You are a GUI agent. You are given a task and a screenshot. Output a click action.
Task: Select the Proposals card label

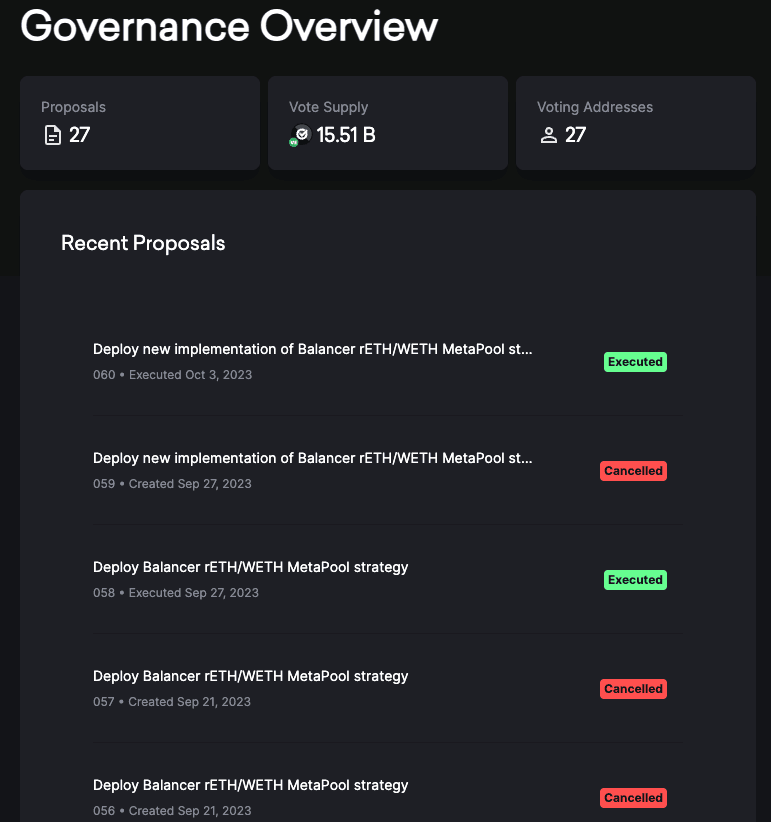tap(73, 107)
